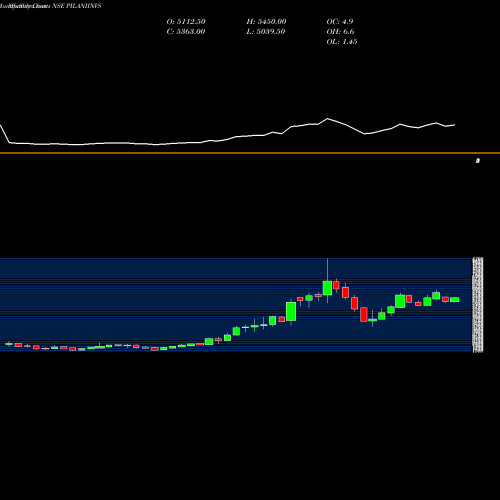The width and height of the screenshot is (500, 500).
Task: Click the green candle with the tallest upper wick
Action: pos(327,288)
